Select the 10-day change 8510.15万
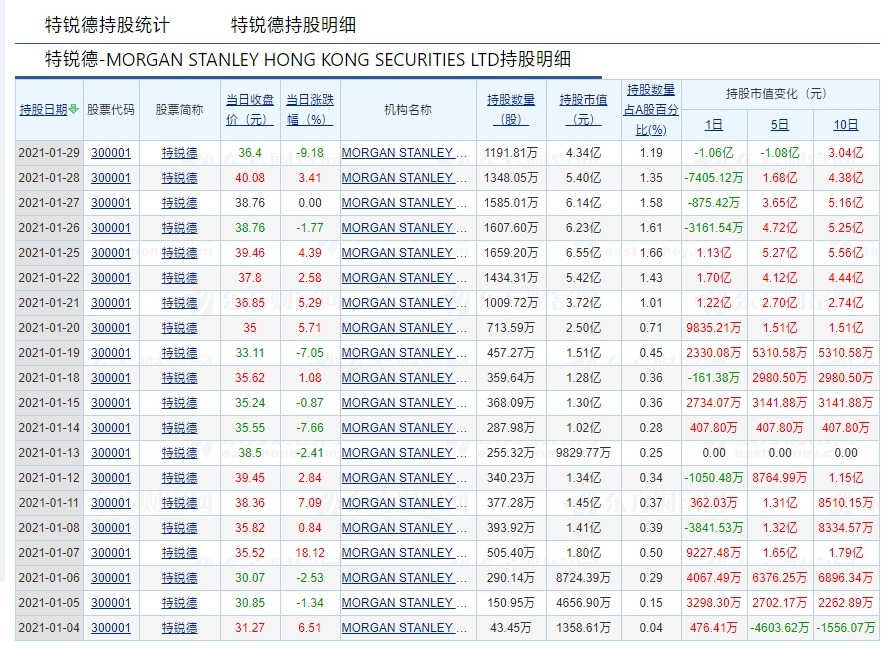The image size is (884, 654). 846,503
